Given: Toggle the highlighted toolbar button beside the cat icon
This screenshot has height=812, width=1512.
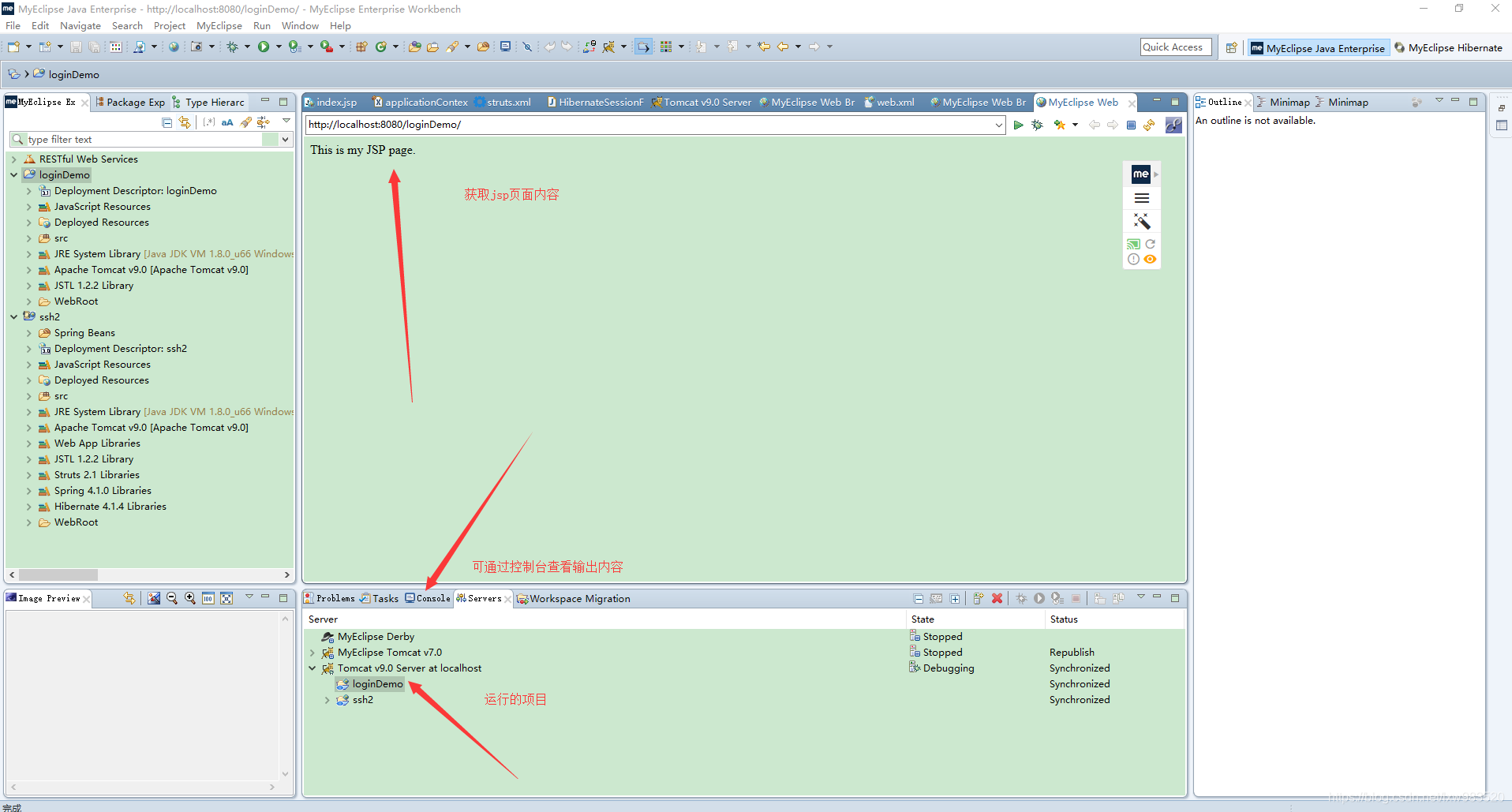Looking at the screenshot, I should (x=643, y=47).
